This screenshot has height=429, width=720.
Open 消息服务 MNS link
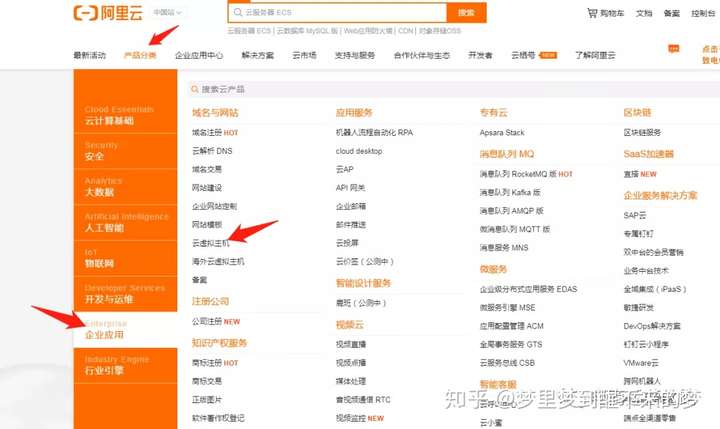[x=504, y=248]
